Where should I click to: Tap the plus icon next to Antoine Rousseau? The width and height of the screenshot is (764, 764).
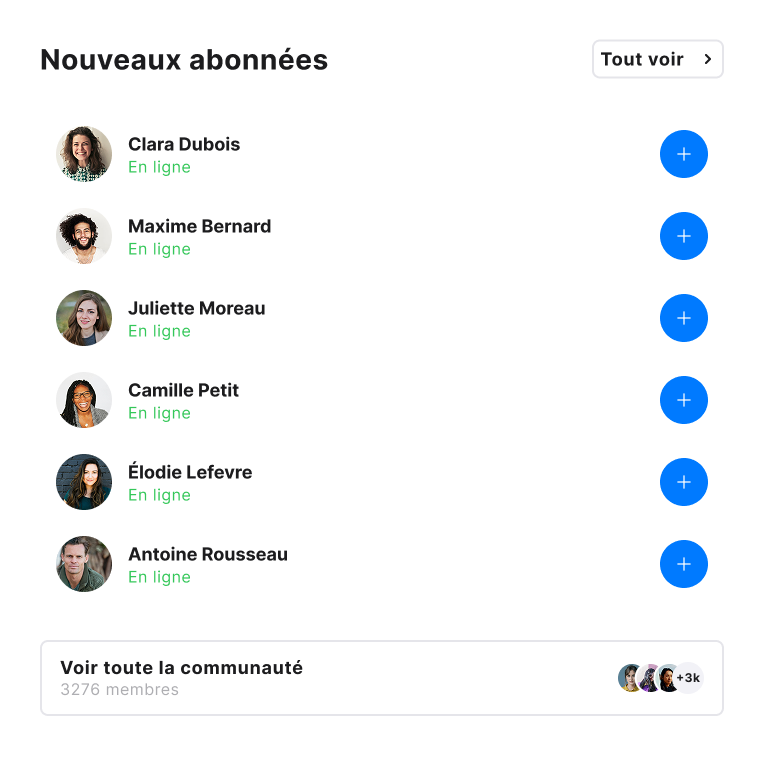684,564
